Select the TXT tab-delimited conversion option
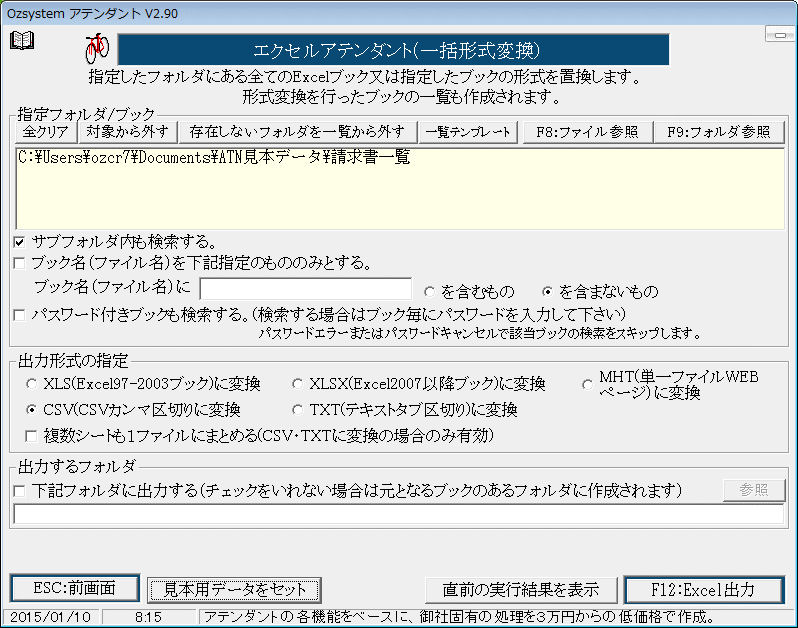The height and width of the screenshot is (628, 798). 298,410
